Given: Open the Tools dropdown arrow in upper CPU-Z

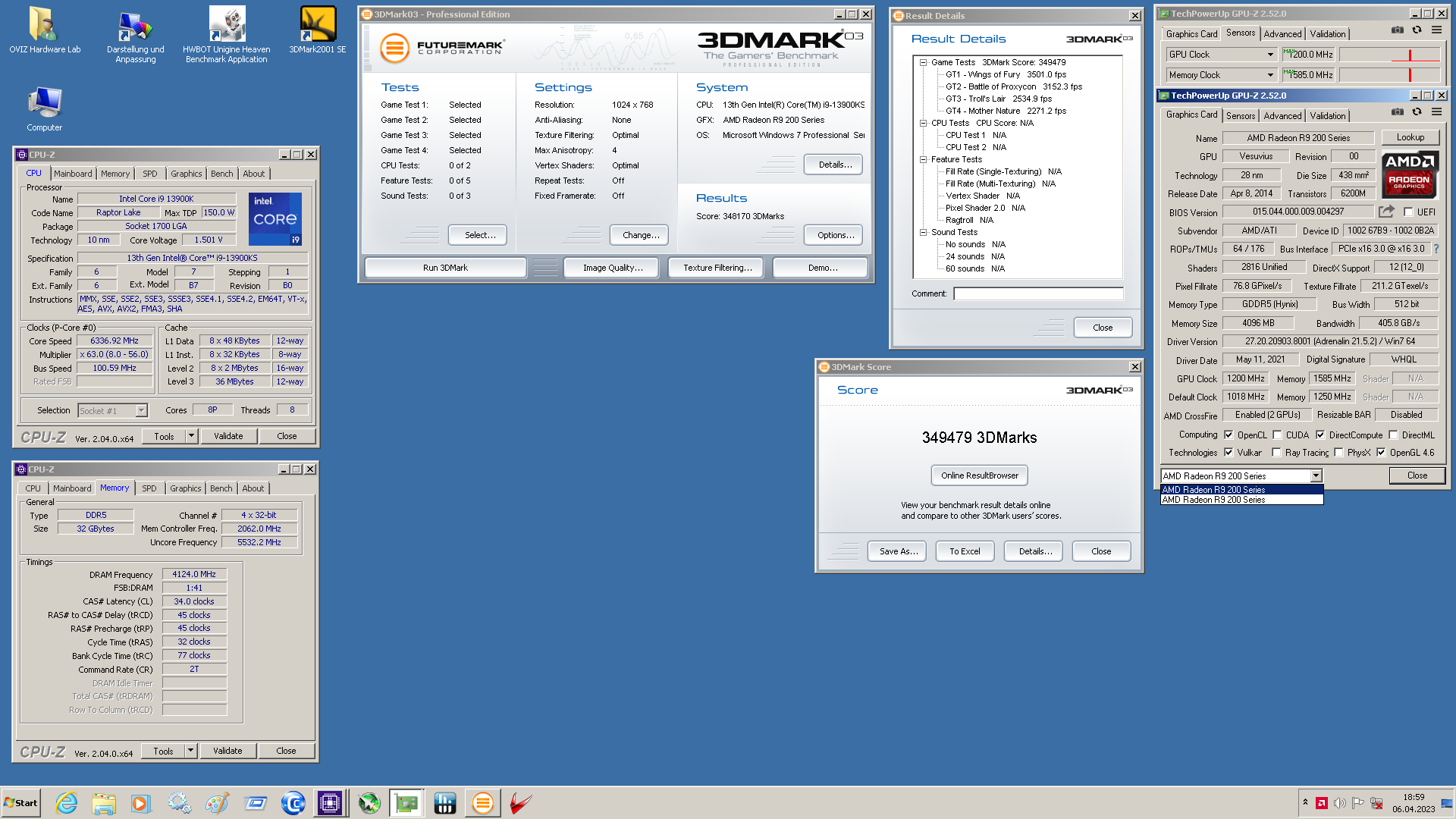Looking at the screenshot, I should coord(191,436).
